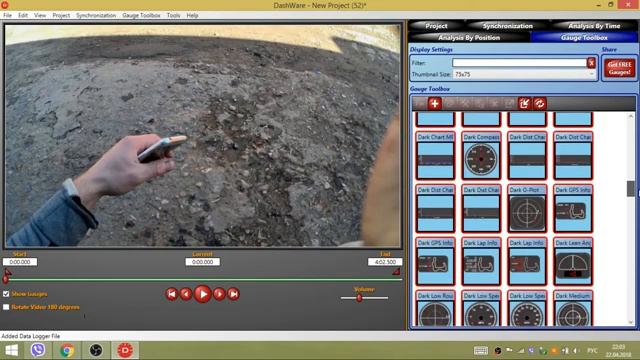This screenshot has width=640, height=360.
Task: Select the end trim marker on timeline
Action: (396, 272)
